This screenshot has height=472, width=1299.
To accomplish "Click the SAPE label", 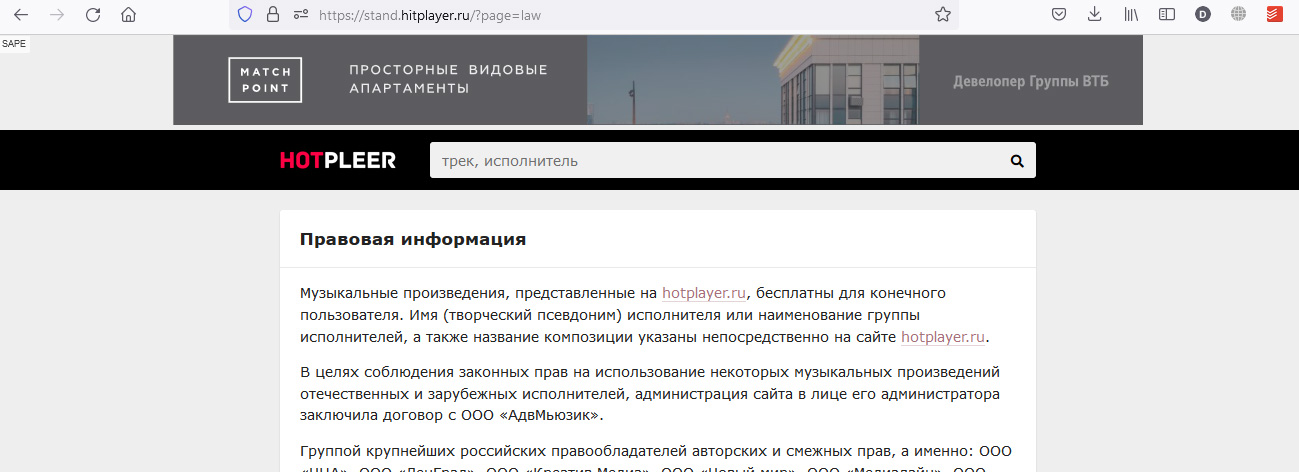I will coord(14,44).
